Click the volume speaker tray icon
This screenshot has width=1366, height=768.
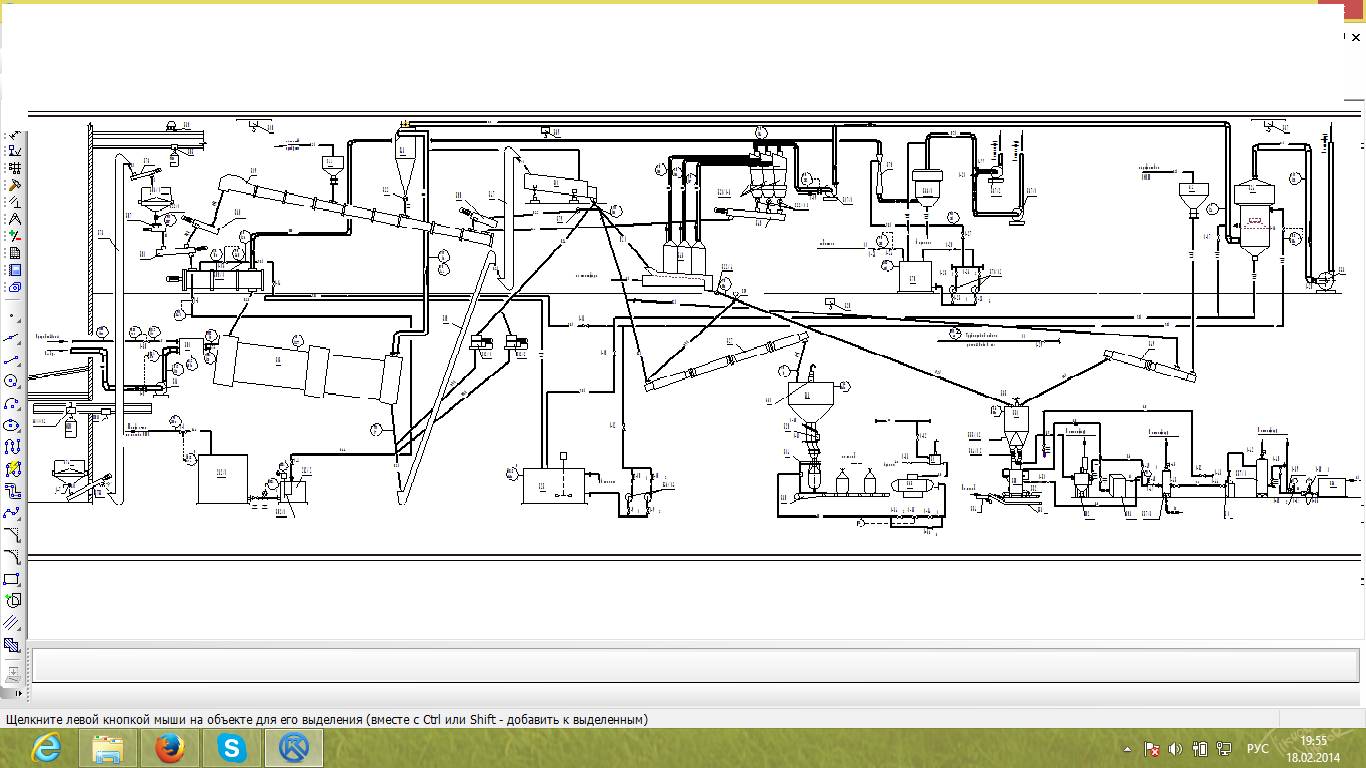(x=1176, y=749)
